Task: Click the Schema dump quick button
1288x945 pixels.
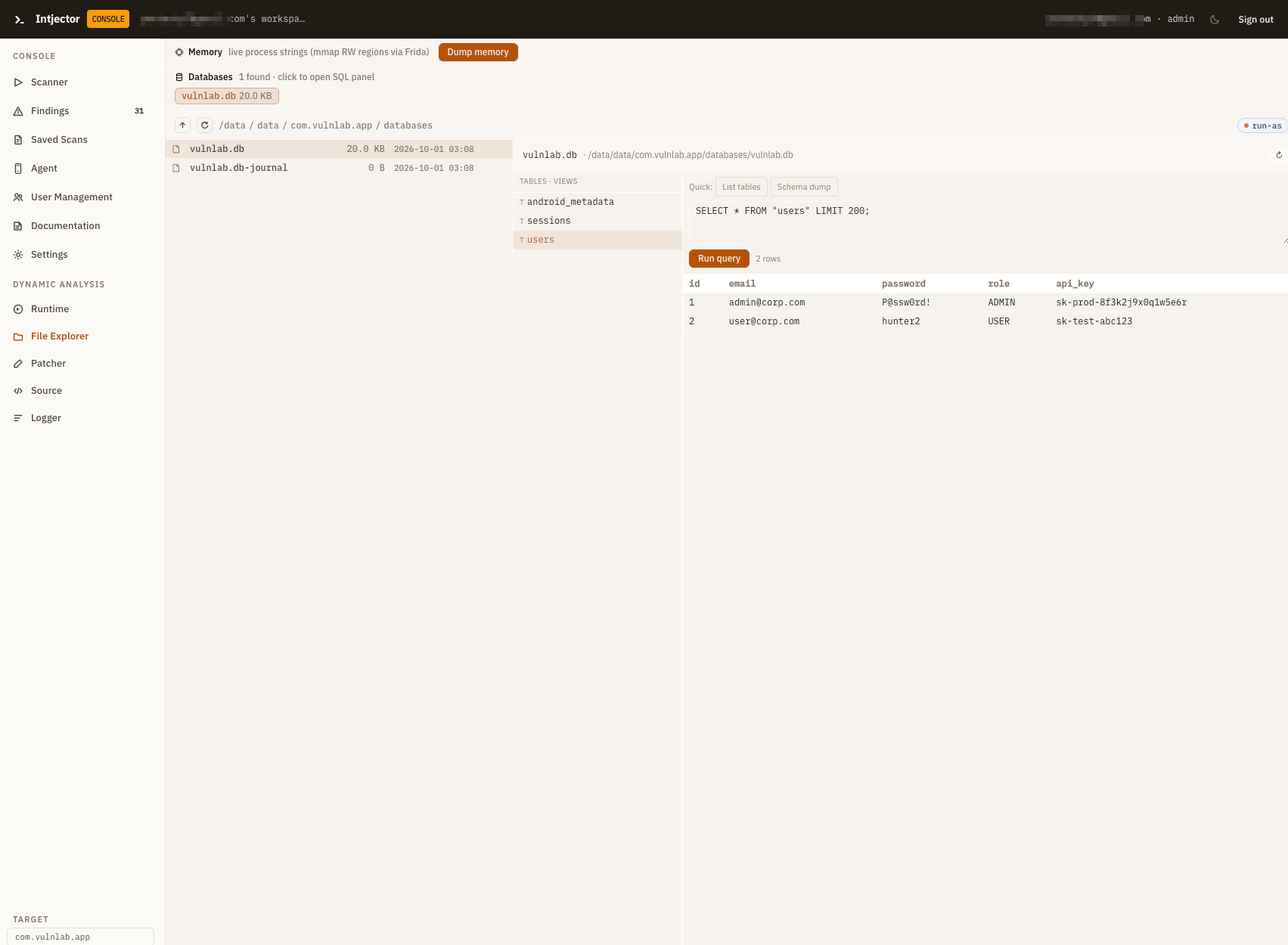Action: pyautogui.click(x=804, y=187)
